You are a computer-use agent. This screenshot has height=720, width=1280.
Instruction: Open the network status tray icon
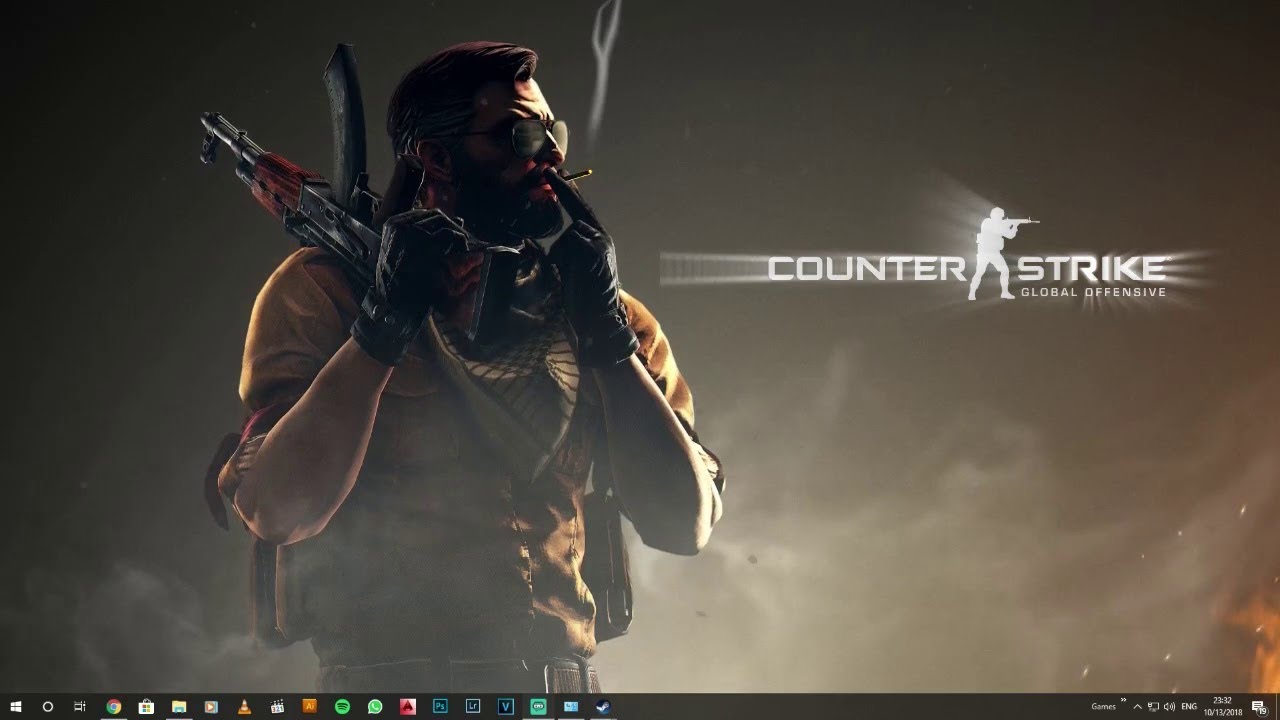[x=1153, y=707]
